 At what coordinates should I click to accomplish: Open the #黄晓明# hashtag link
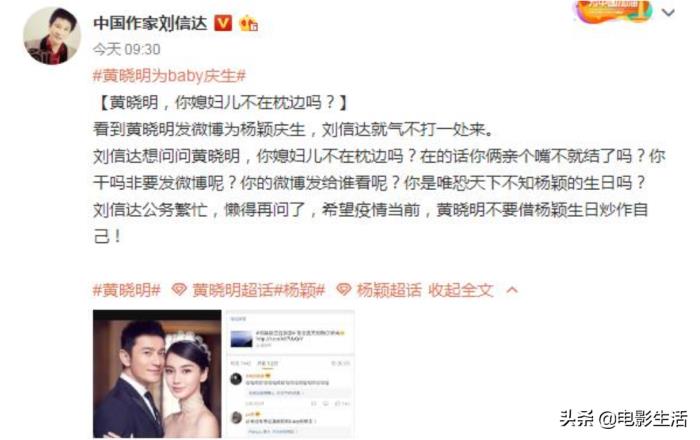click(126, 290)
